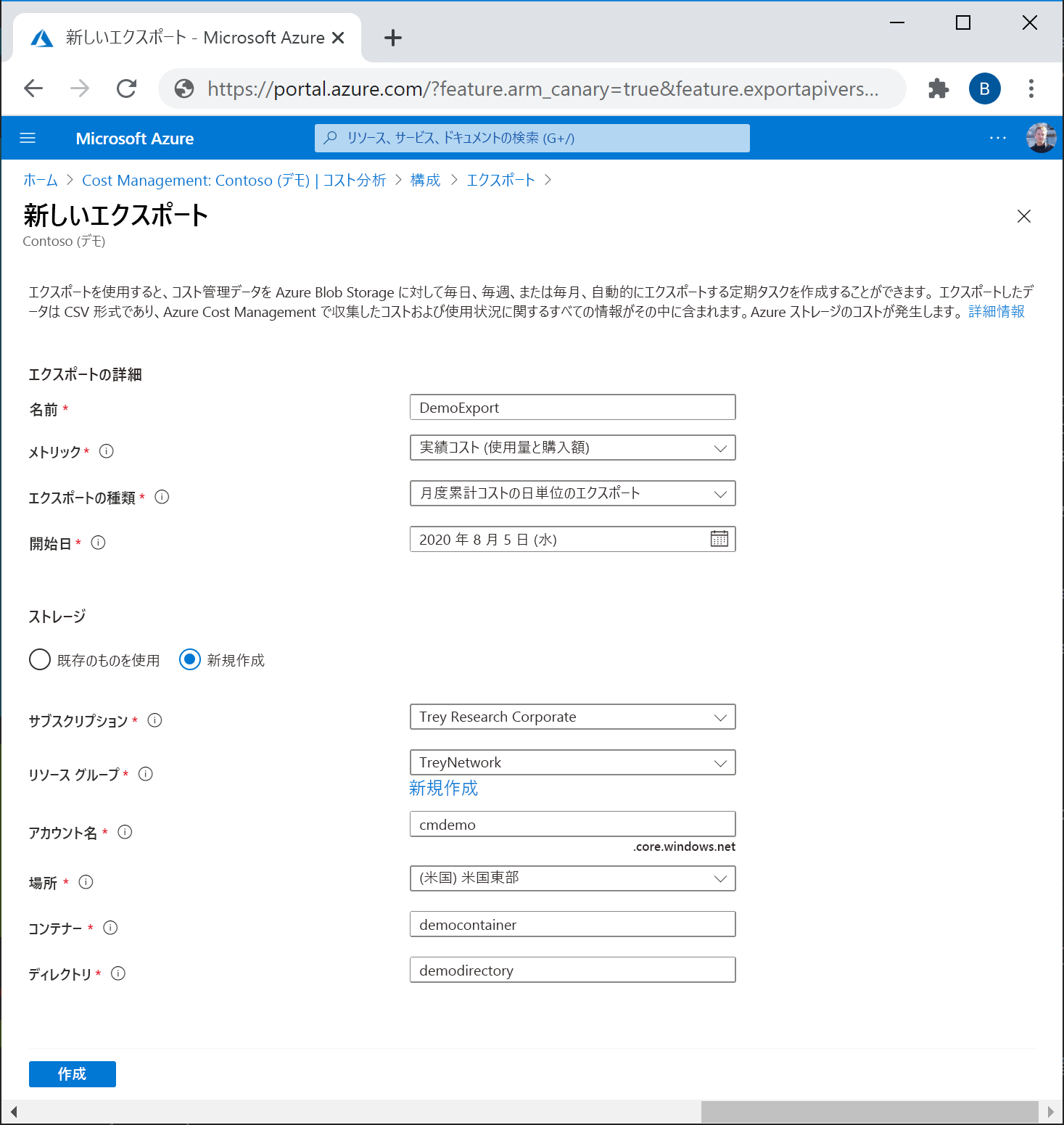This screenshot has width=1064, height=1125.
Task: Open the calendar date picker icon
Action: [x=719, y=539]
